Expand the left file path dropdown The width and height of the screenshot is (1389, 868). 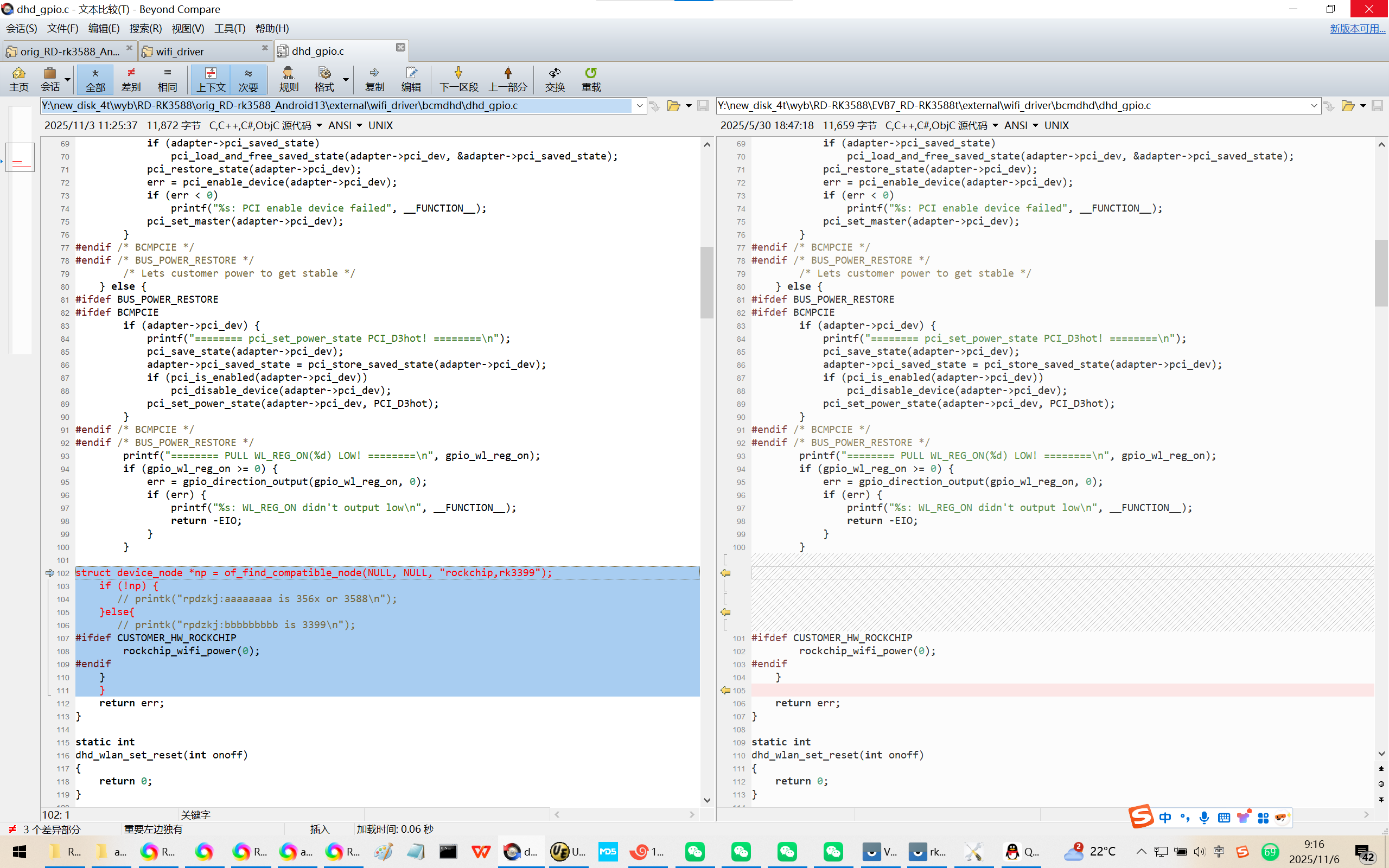click(x=639, y=106)
